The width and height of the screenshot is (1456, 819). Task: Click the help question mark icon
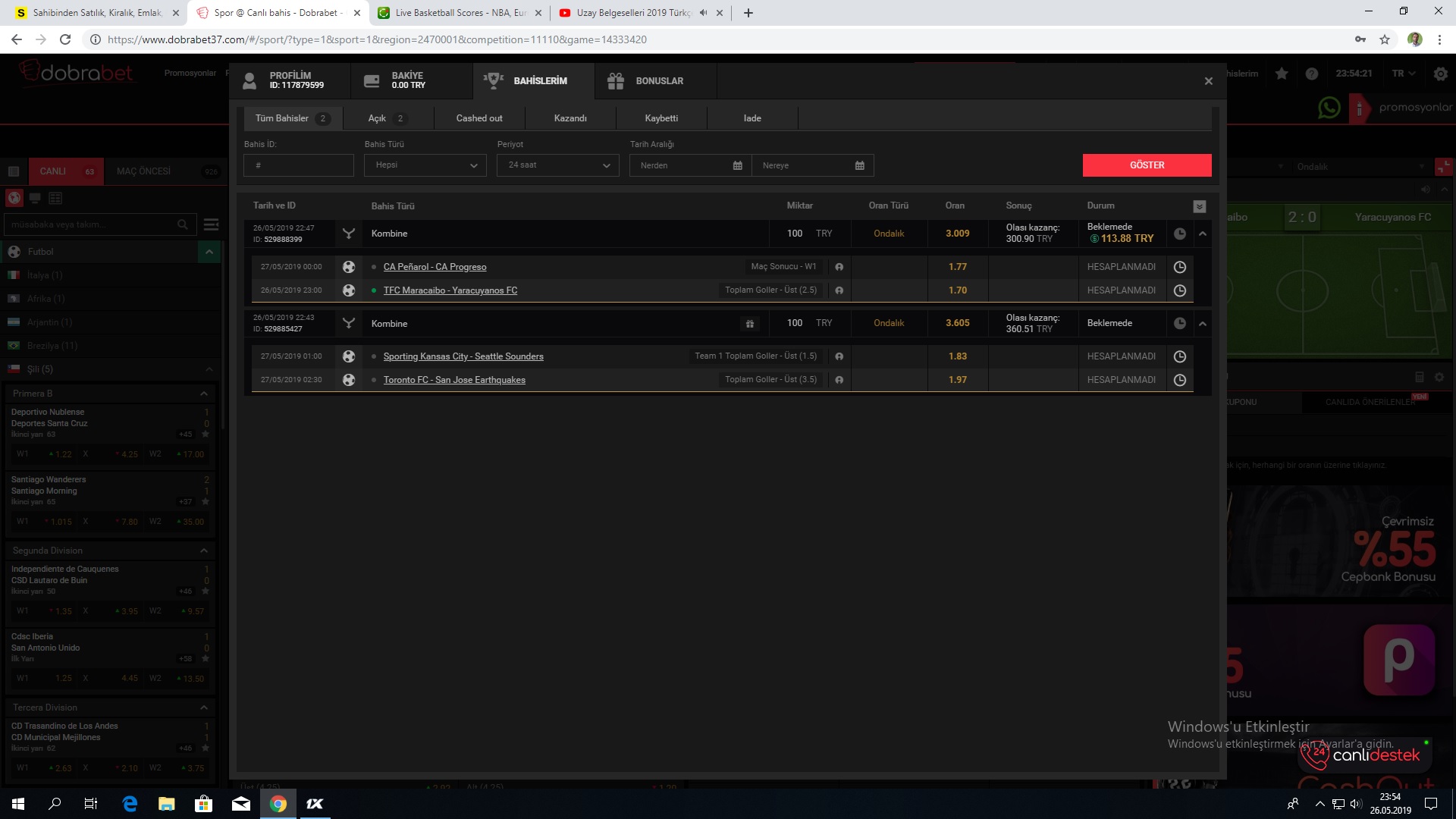[1312, 74]
